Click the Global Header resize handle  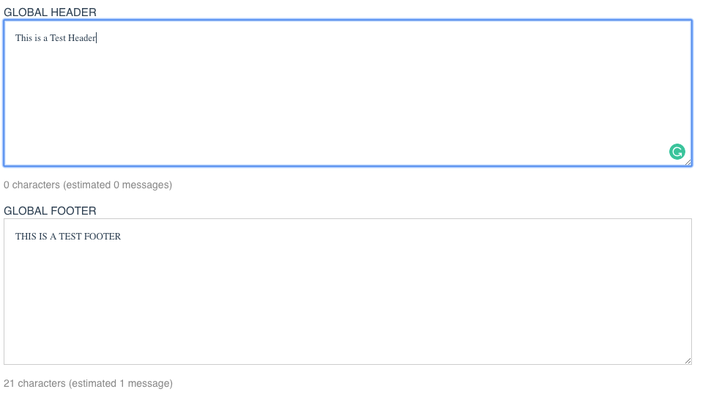tap(688, 162)
